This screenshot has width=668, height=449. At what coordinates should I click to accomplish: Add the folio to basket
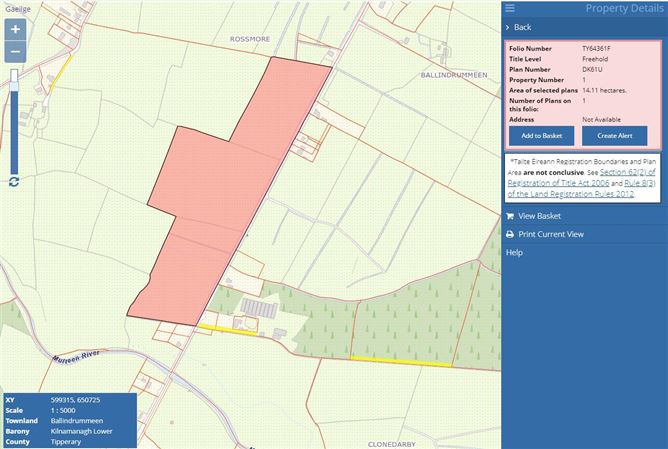pyautogui.click(x=541, y=136)
